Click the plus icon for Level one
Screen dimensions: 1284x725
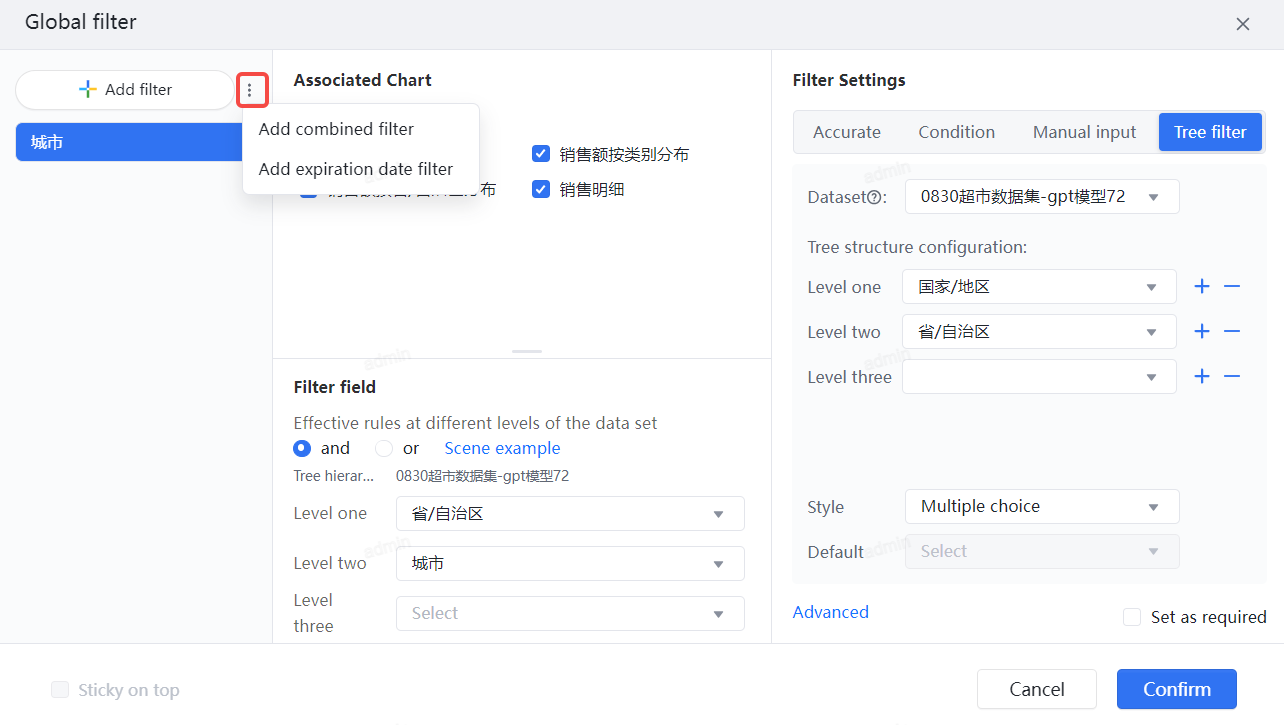tap(1202, 287)
